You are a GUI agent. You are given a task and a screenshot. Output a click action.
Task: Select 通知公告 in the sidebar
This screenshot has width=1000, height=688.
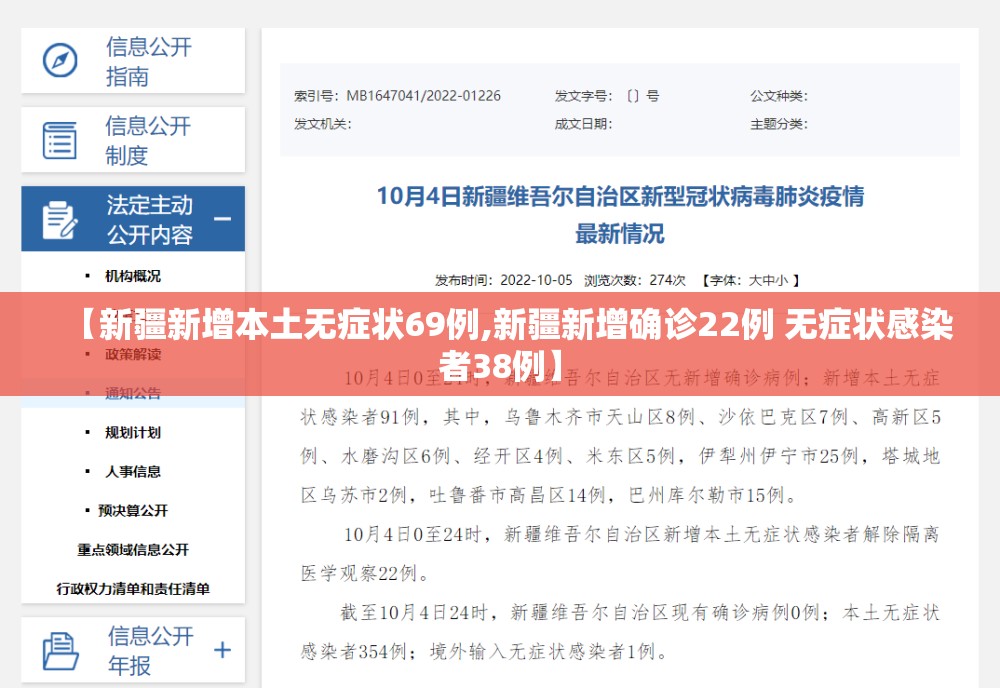(x=133, y=393)
